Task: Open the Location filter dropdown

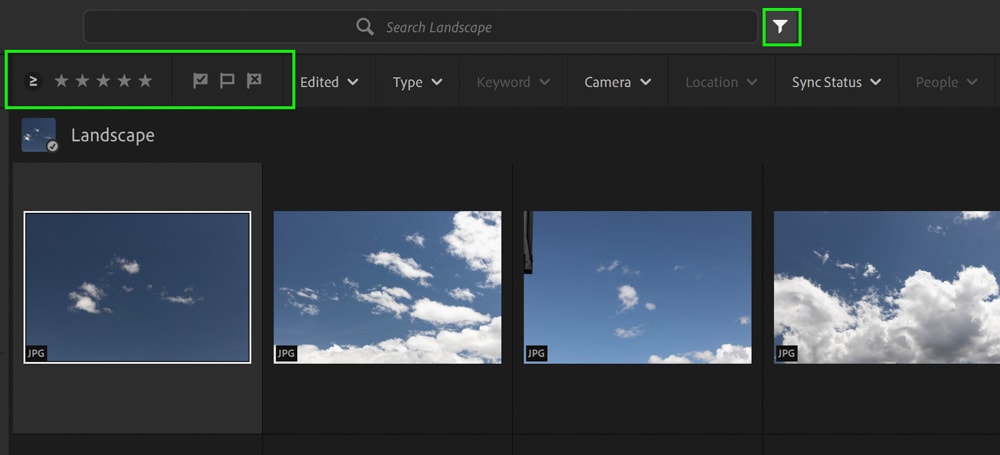Action: tap(722, 82)
